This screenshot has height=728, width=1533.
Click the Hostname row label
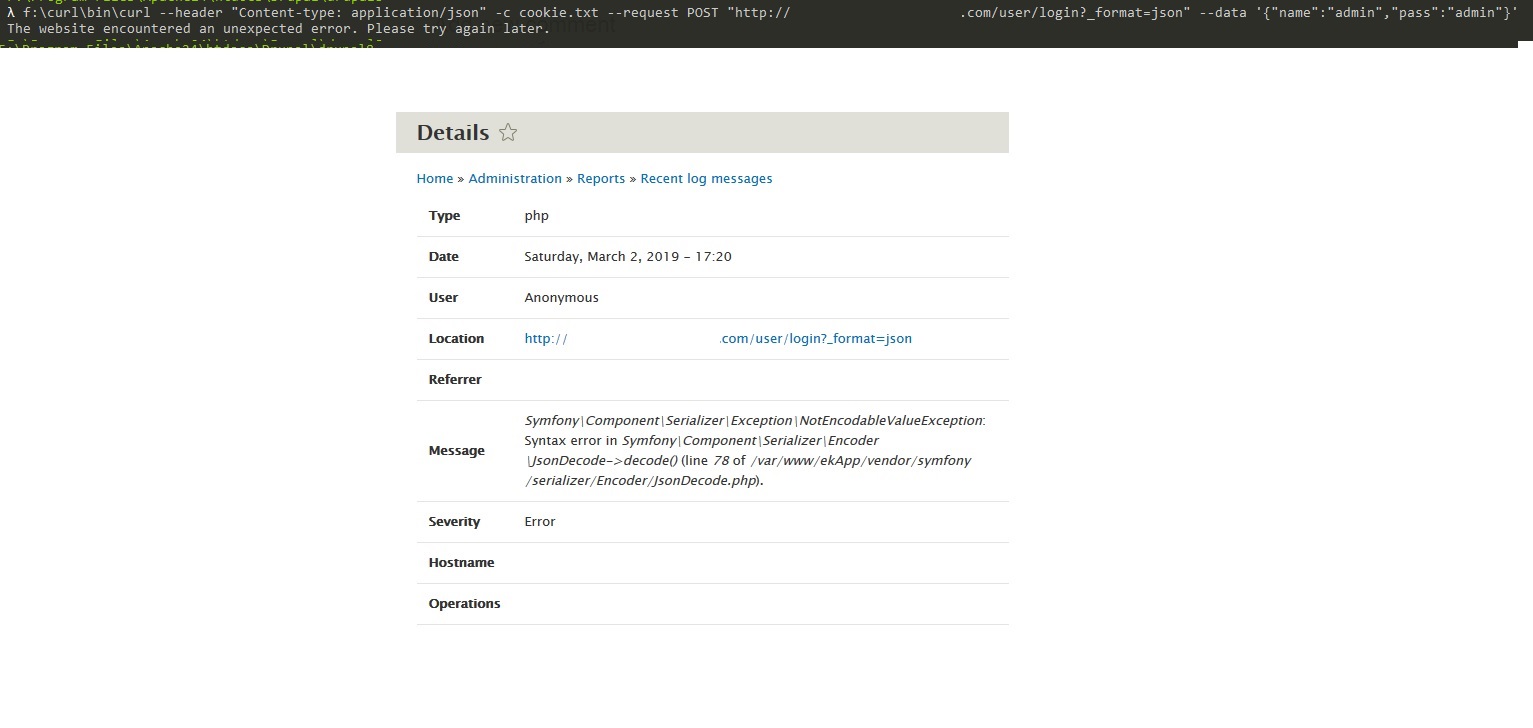[462, 563]
